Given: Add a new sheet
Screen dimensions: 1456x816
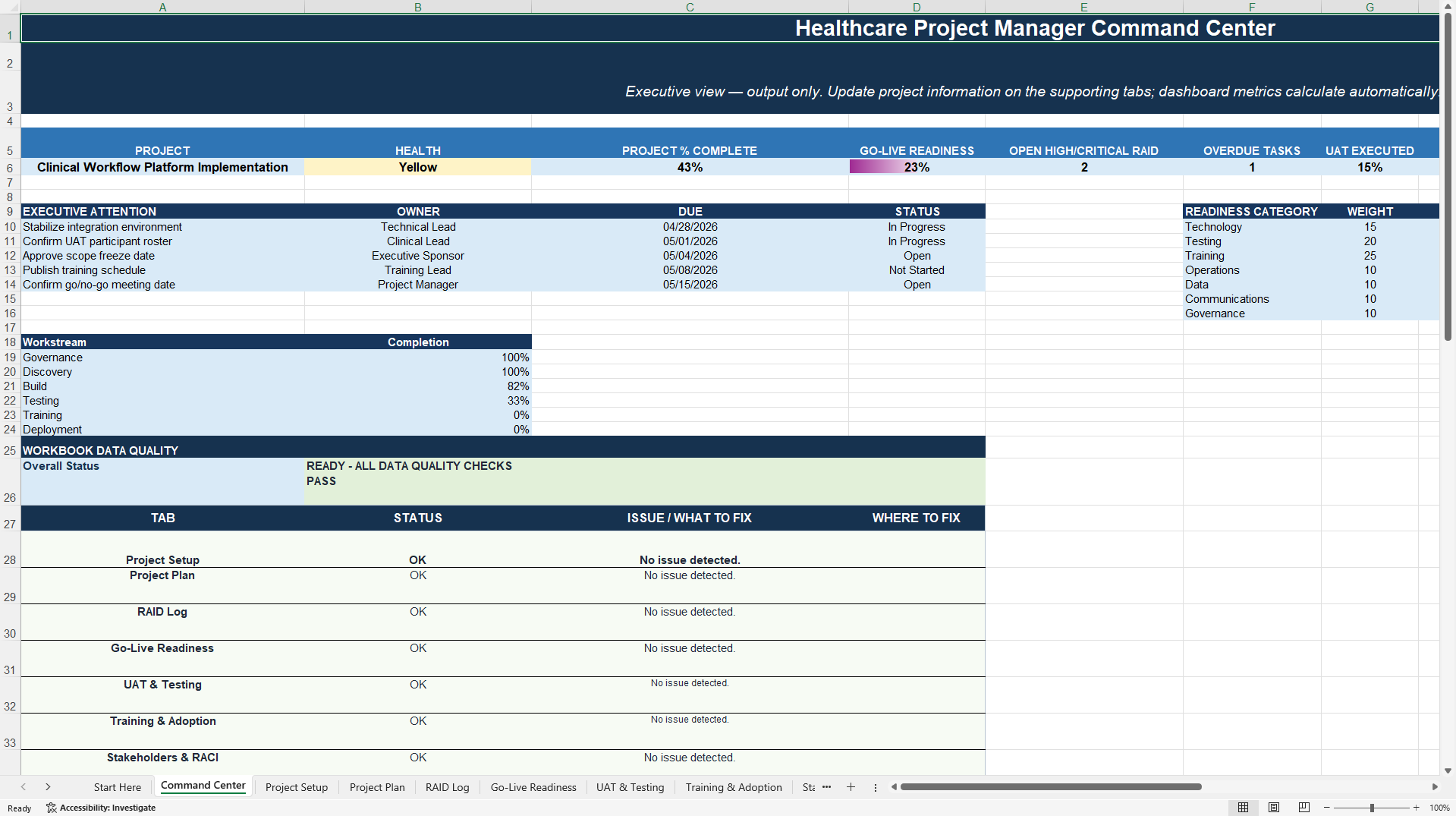Looking at the screenshot, I should coord(851,787).
